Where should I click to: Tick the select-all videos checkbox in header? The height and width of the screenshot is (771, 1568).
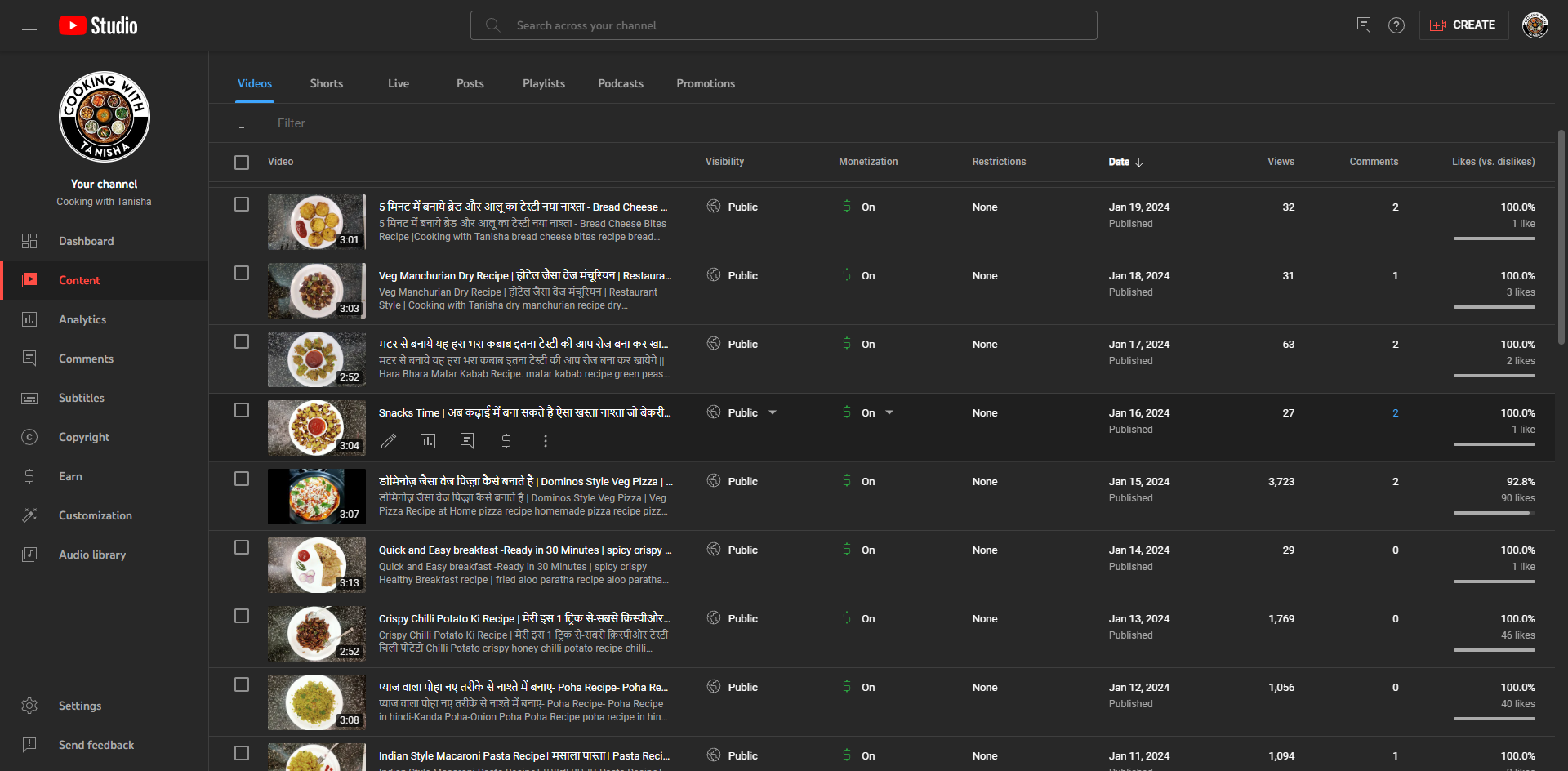[x=242, y=163]
